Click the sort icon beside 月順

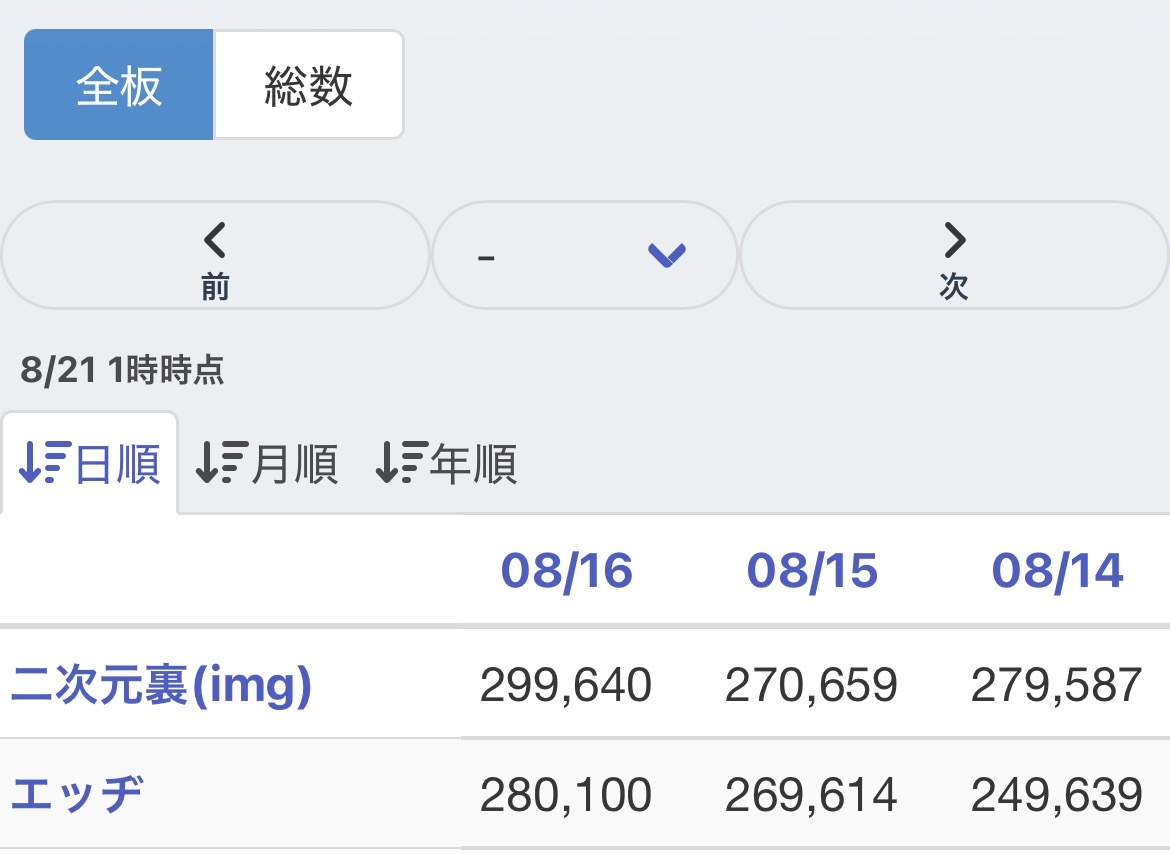pyautogui.click(x=222, y=462)
